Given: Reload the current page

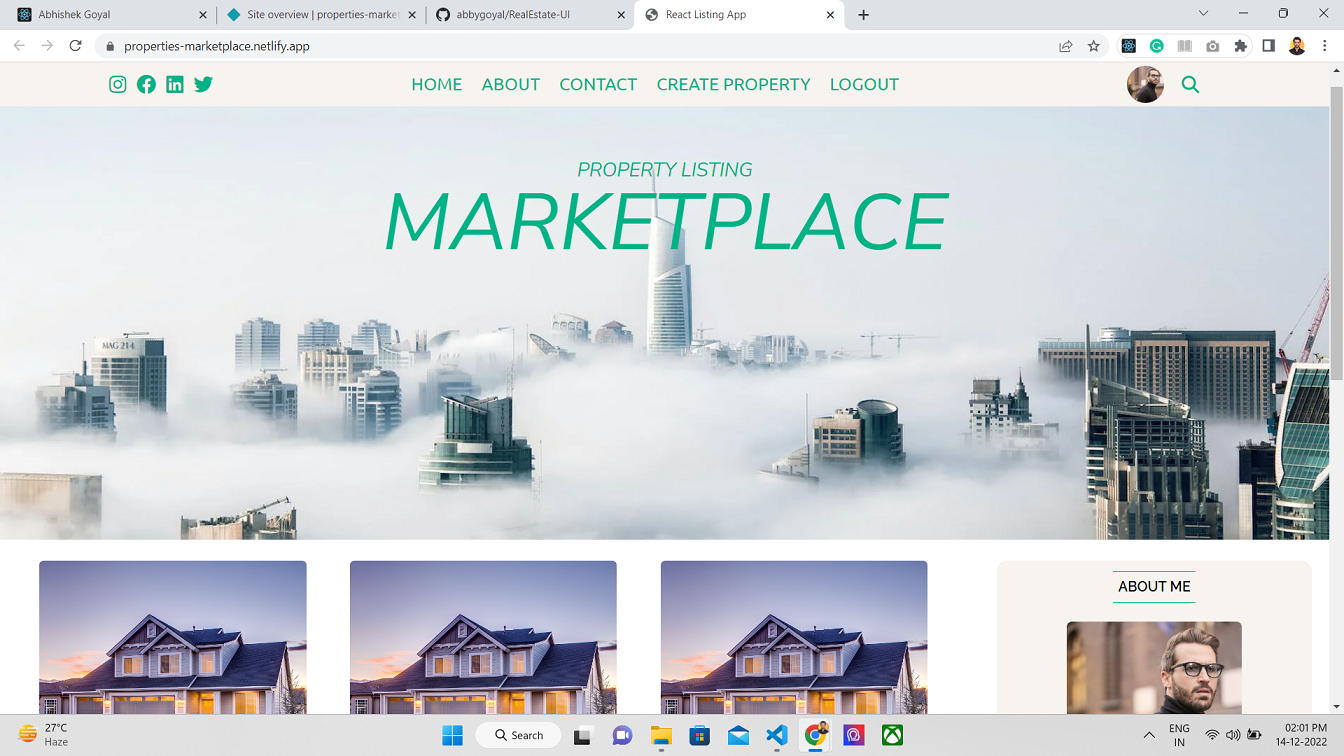Looking at the screenshot, I should 75,46.
